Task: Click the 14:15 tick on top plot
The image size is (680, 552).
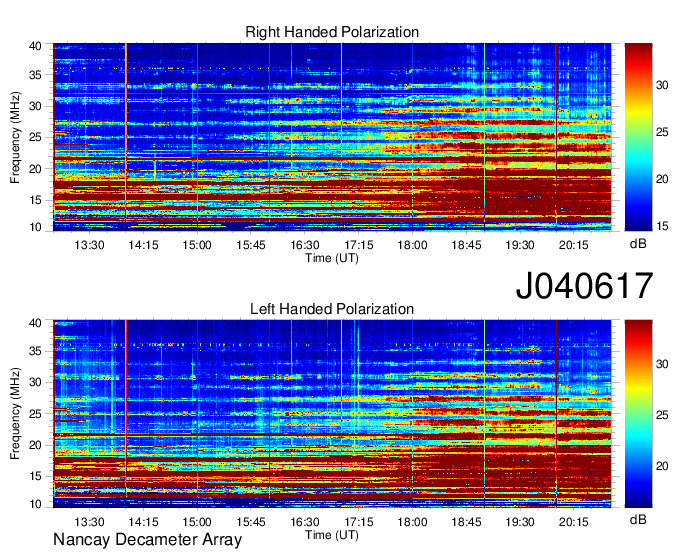Action: point(143,245)
